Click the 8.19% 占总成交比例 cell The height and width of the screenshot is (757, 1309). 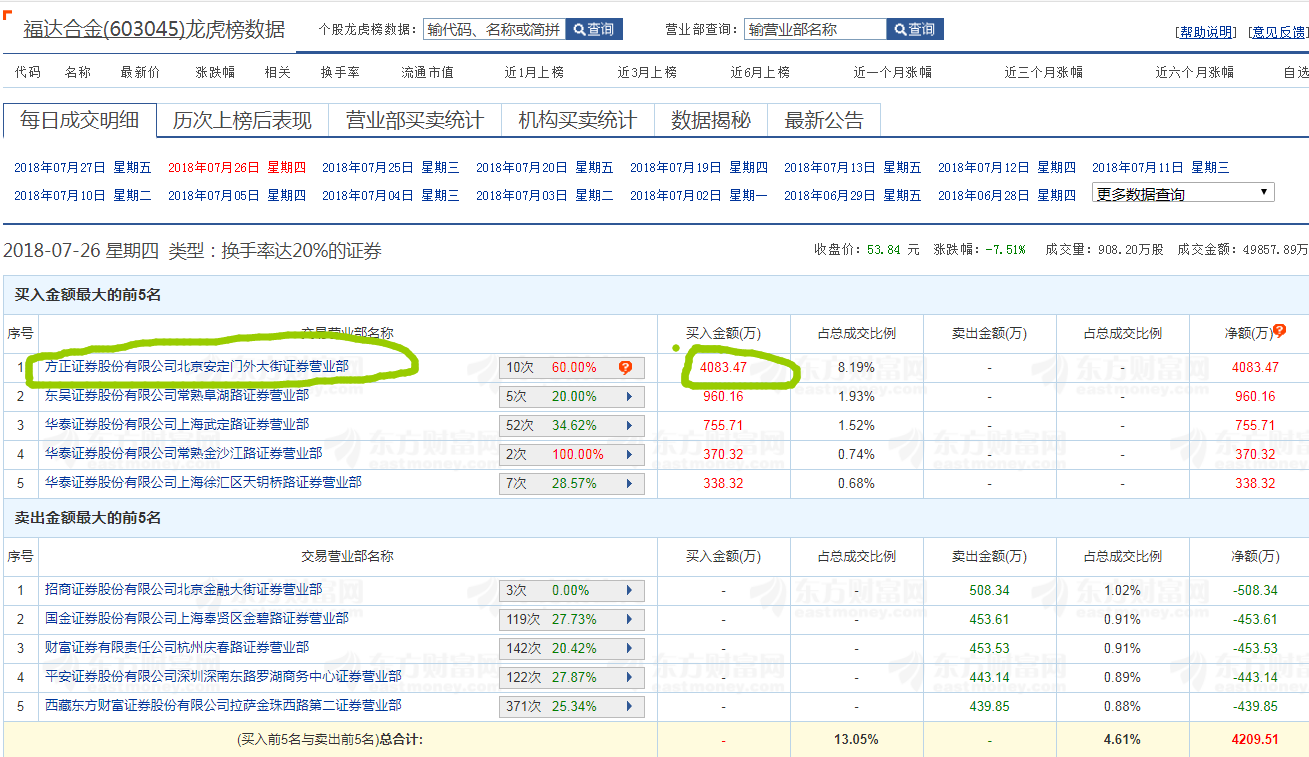[856, 368]
